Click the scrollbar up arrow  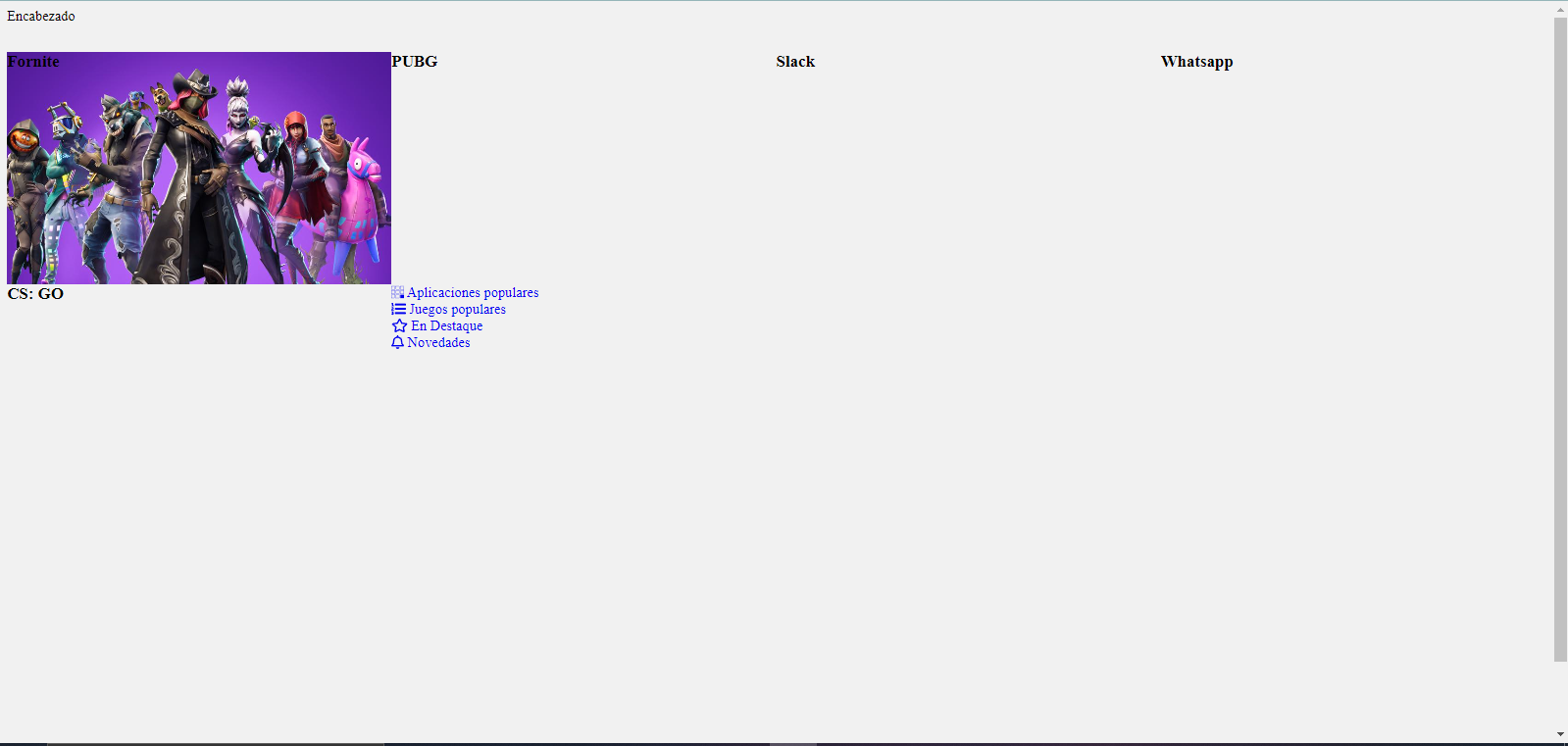click(1560, 10)
